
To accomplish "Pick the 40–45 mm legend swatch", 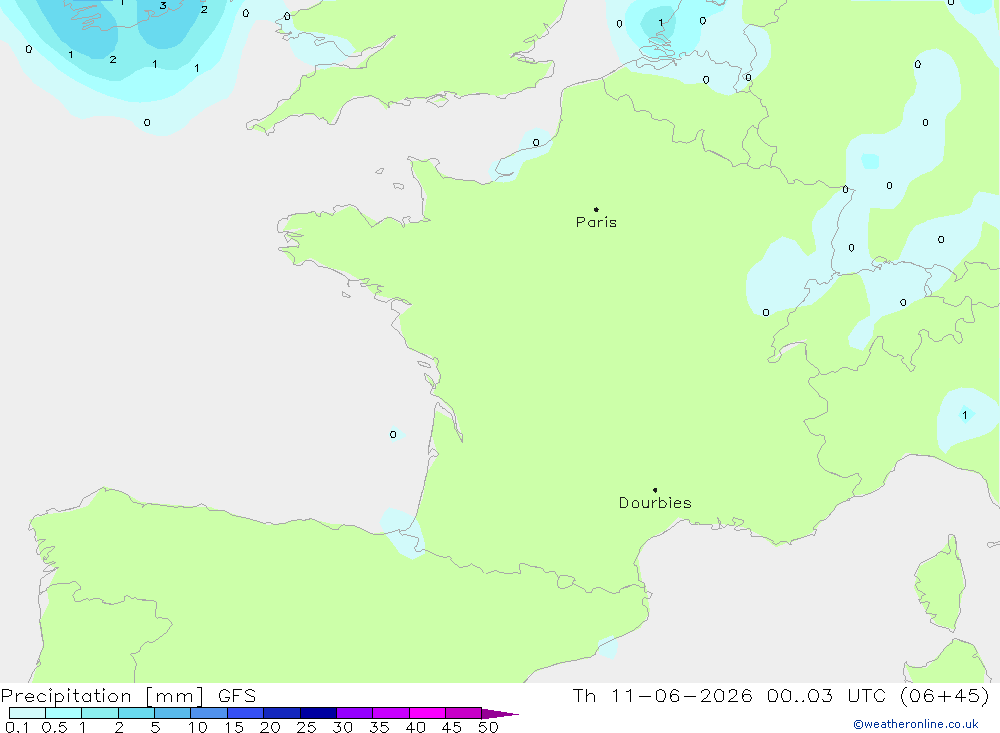I will coord(427,713).
